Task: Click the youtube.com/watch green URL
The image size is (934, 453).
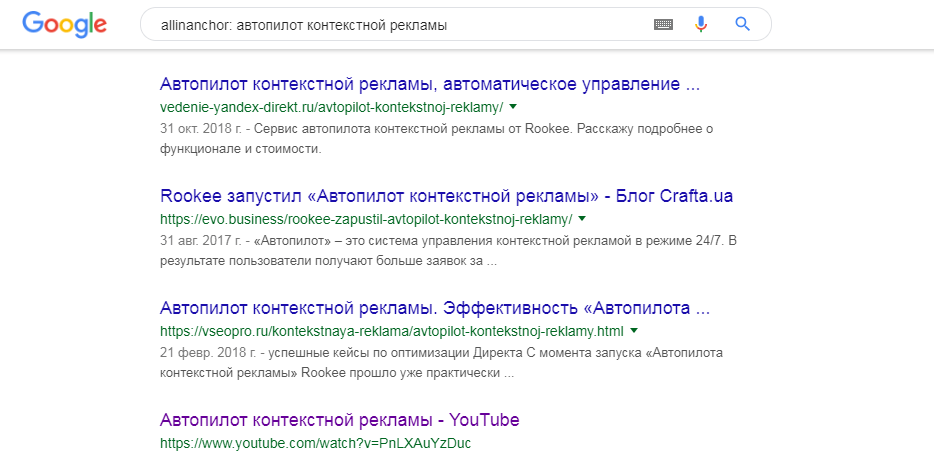Action: click(316, 443)
